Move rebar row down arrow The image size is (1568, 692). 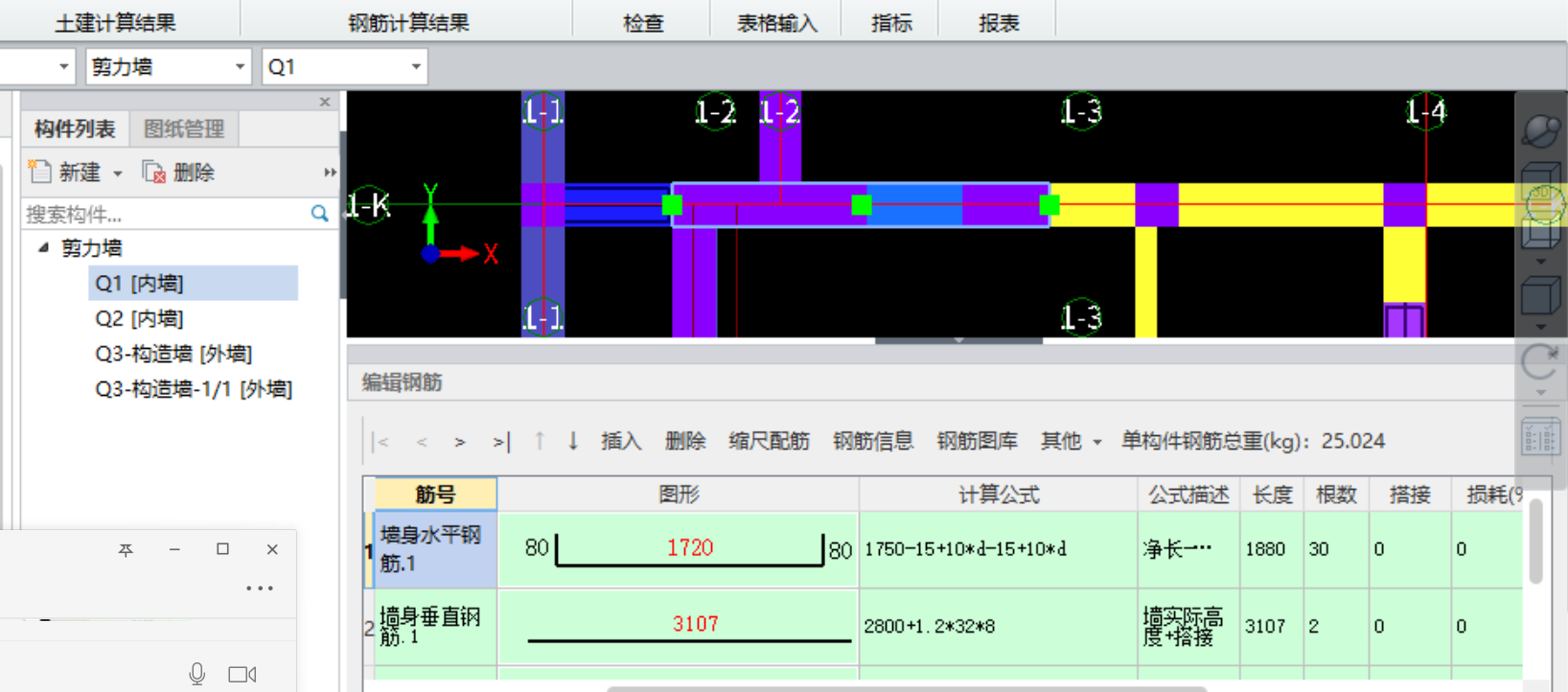click(x=573, y=441)
